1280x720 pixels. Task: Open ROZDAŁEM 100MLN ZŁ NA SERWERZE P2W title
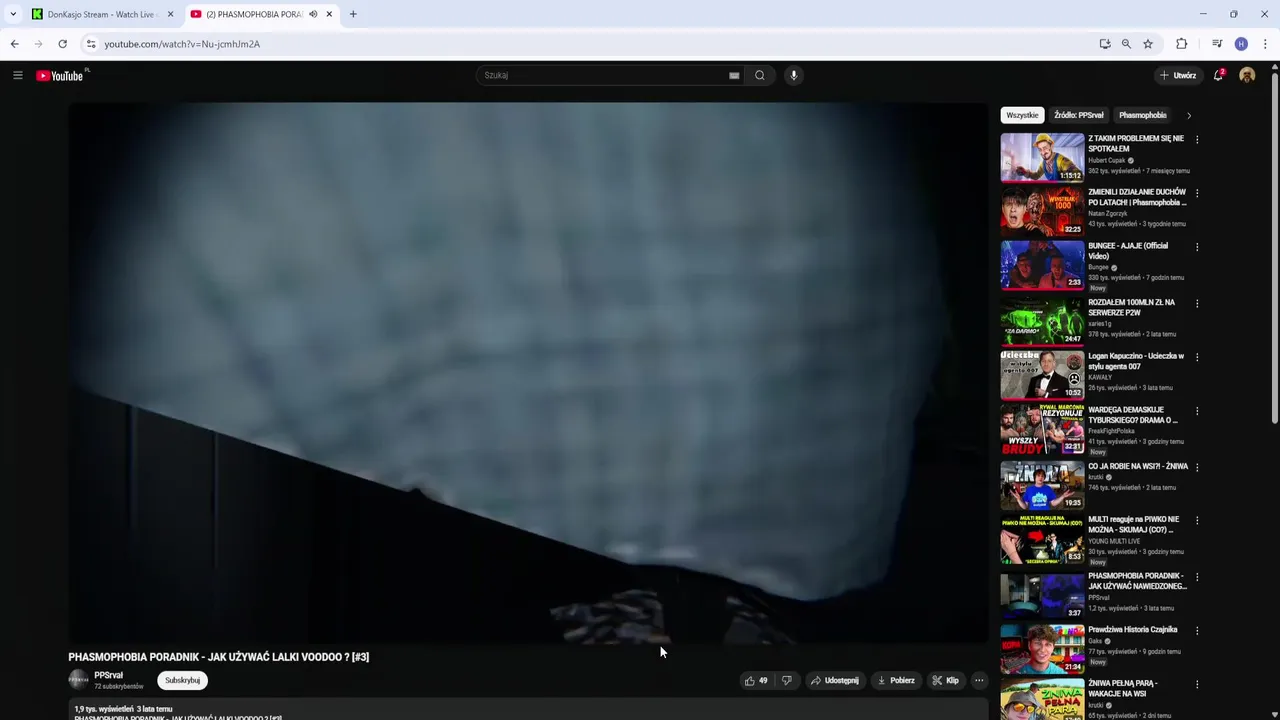tap(1131, 307)
